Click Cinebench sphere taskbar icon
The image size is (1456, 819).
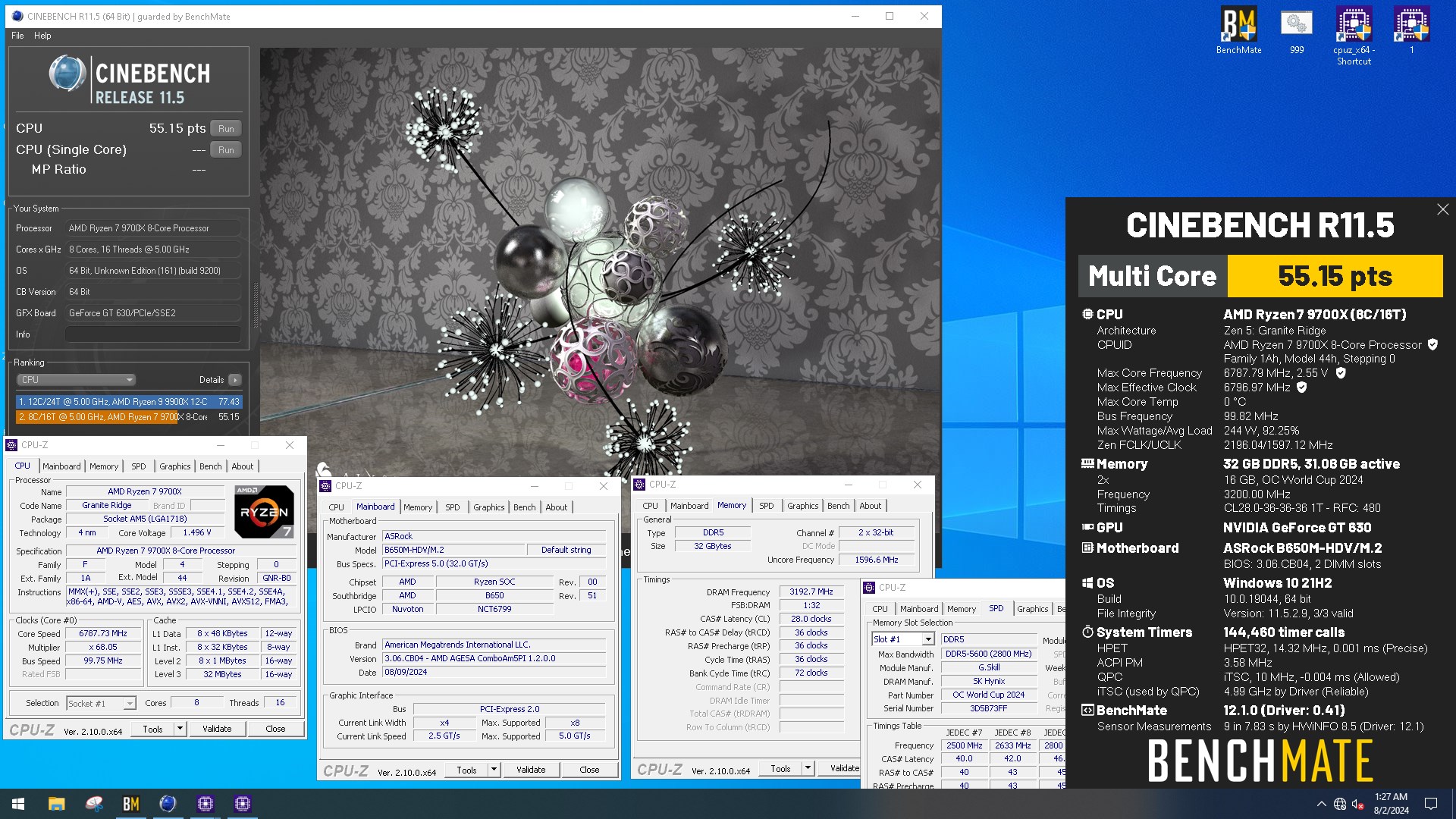point(168,804)
